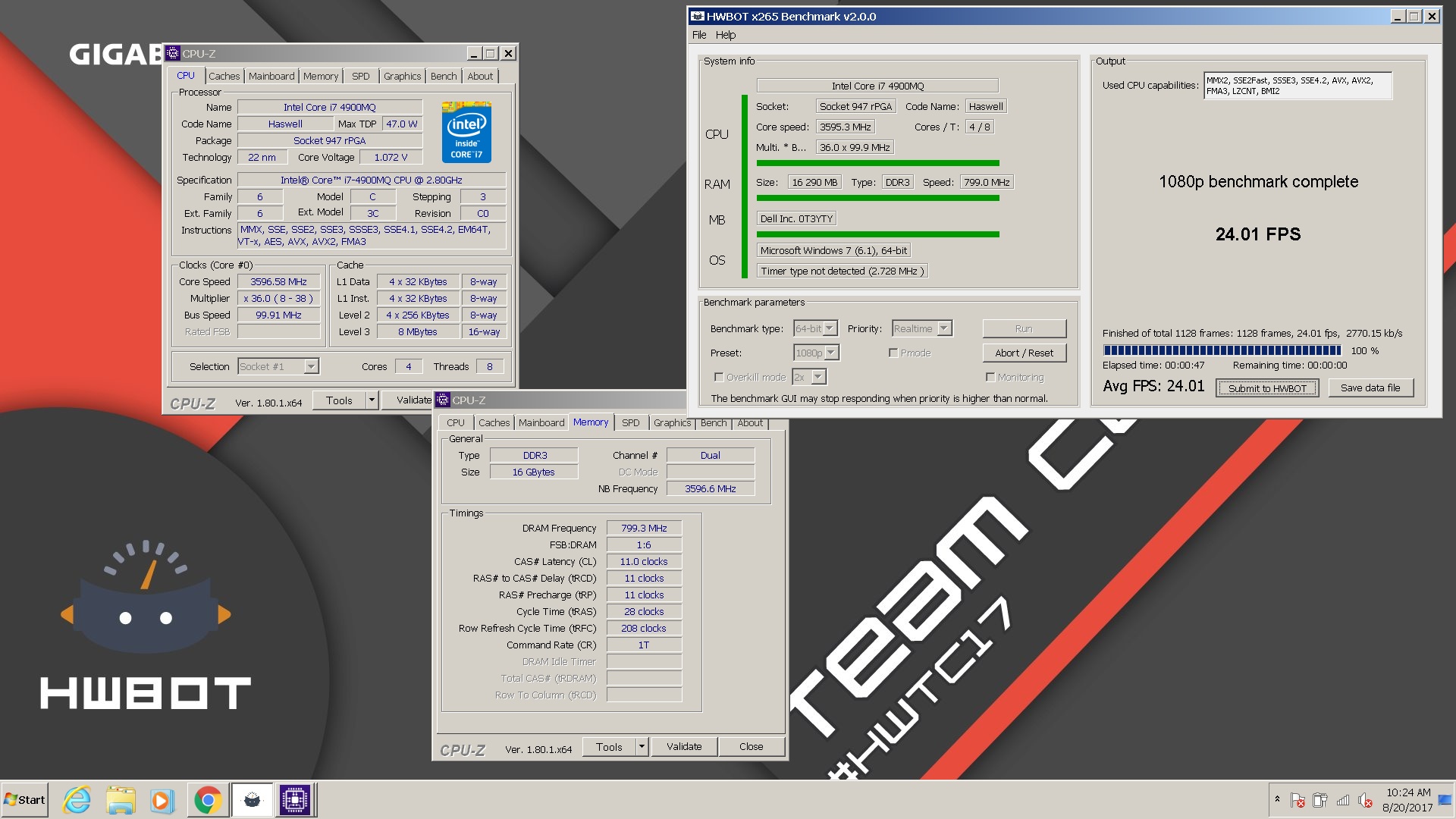Click the CPU-Z Memory window title icon
This screenshot has height=819, width=1456.
(443, 400)
